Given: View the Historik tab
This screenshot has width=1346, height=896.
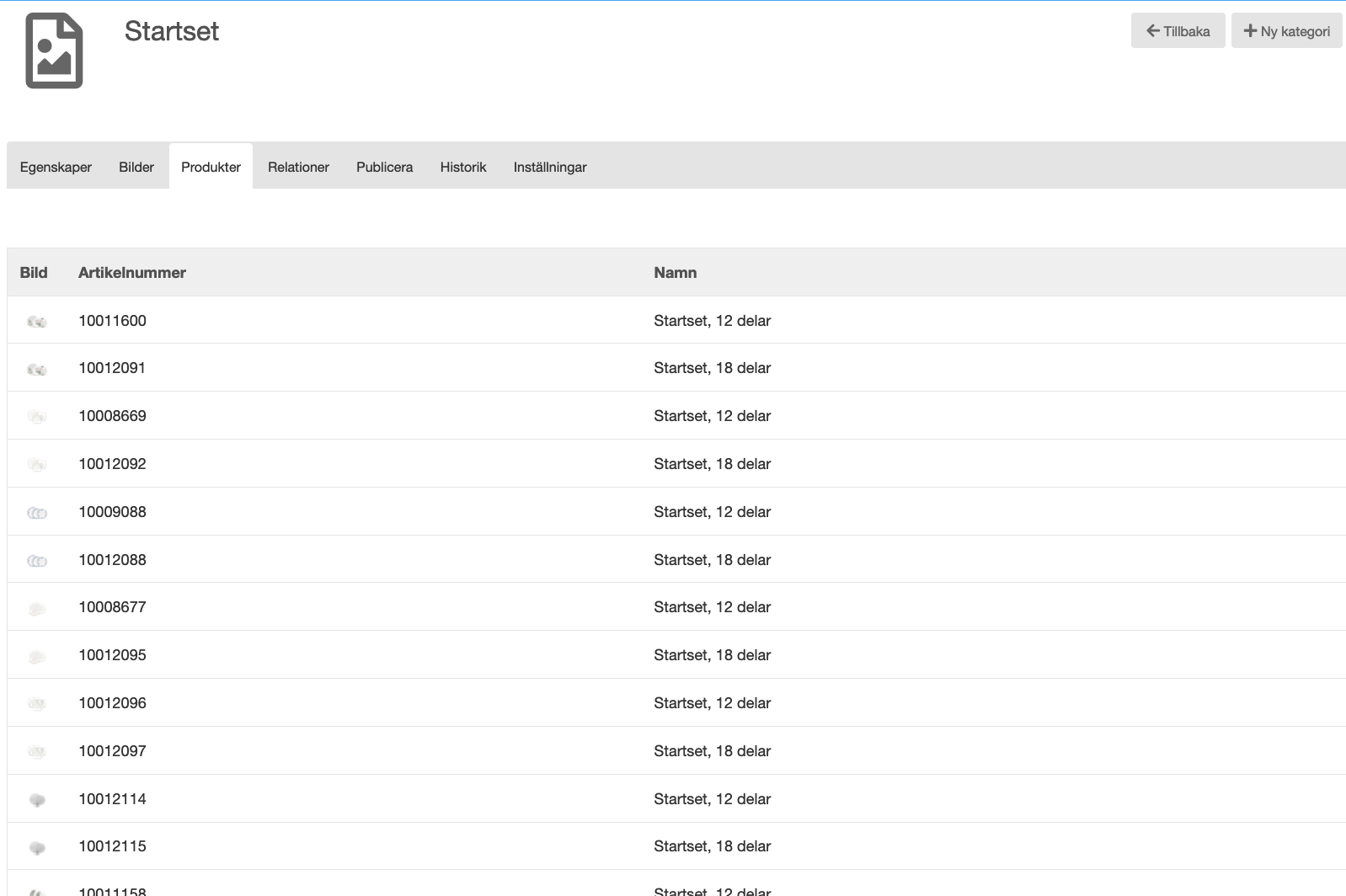Looking at the screenshot, I should (x=463, y=167).
